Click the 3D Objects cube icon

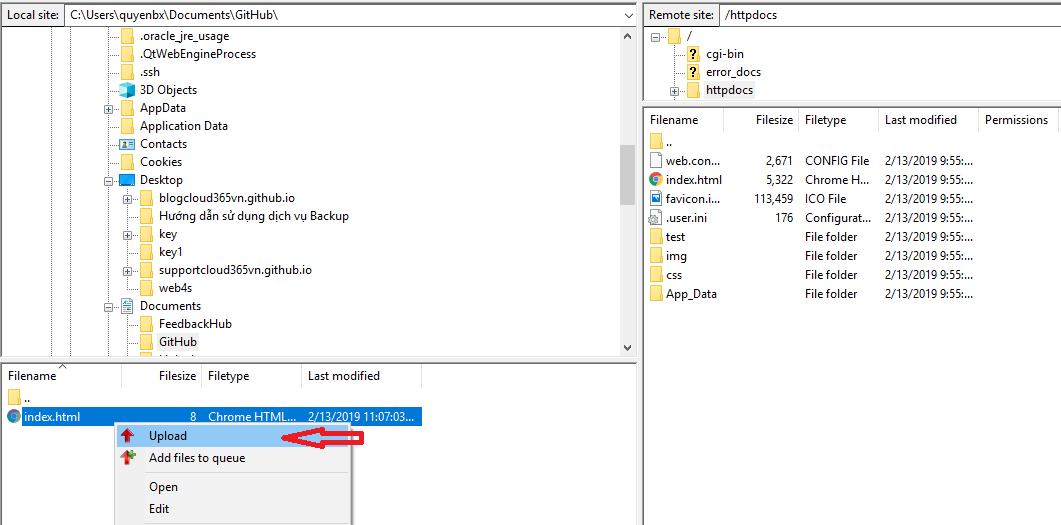tap(127, 90)
